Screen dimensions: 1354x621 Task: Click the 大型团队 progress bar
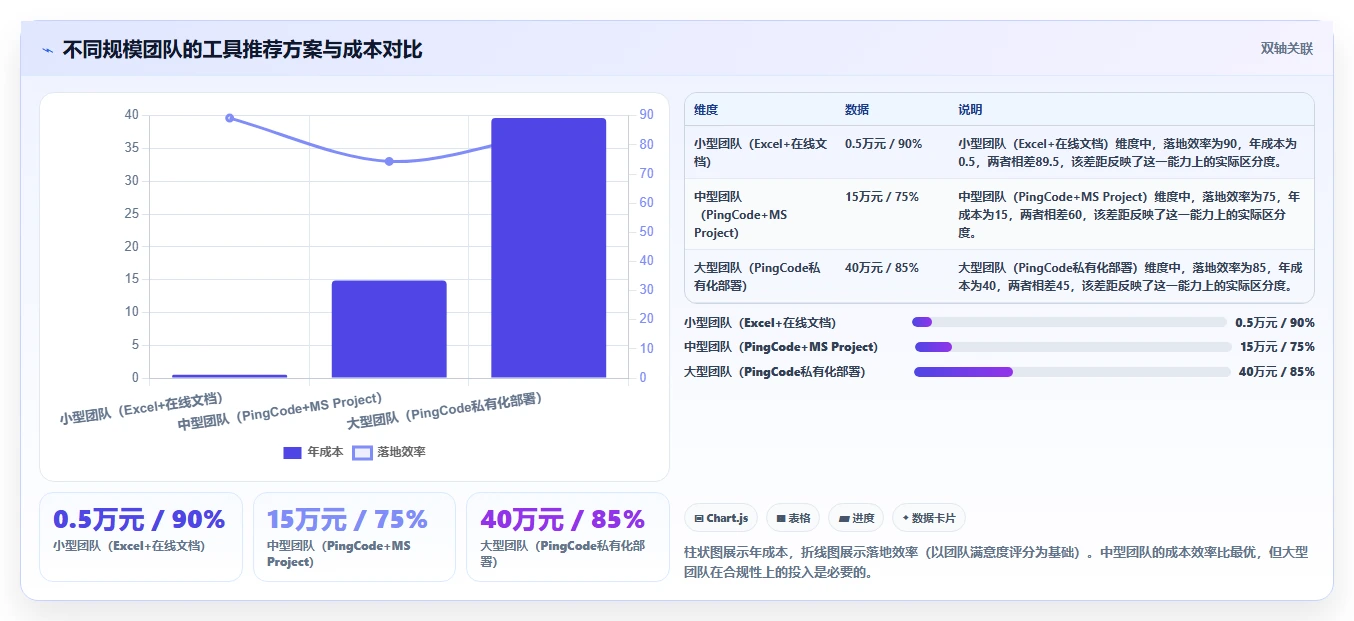(x=1072, y=372)
